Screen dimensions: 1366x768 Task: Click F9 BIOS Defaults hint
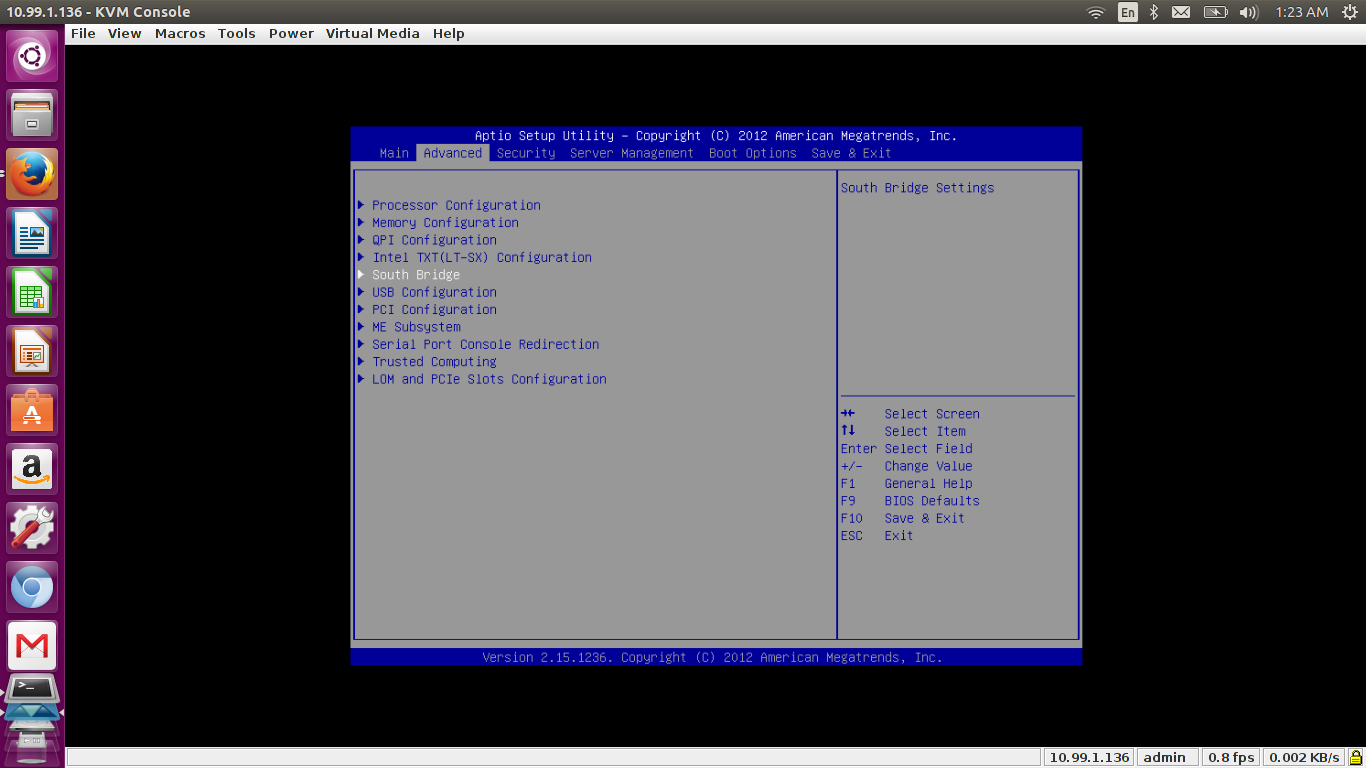point(910,501)
